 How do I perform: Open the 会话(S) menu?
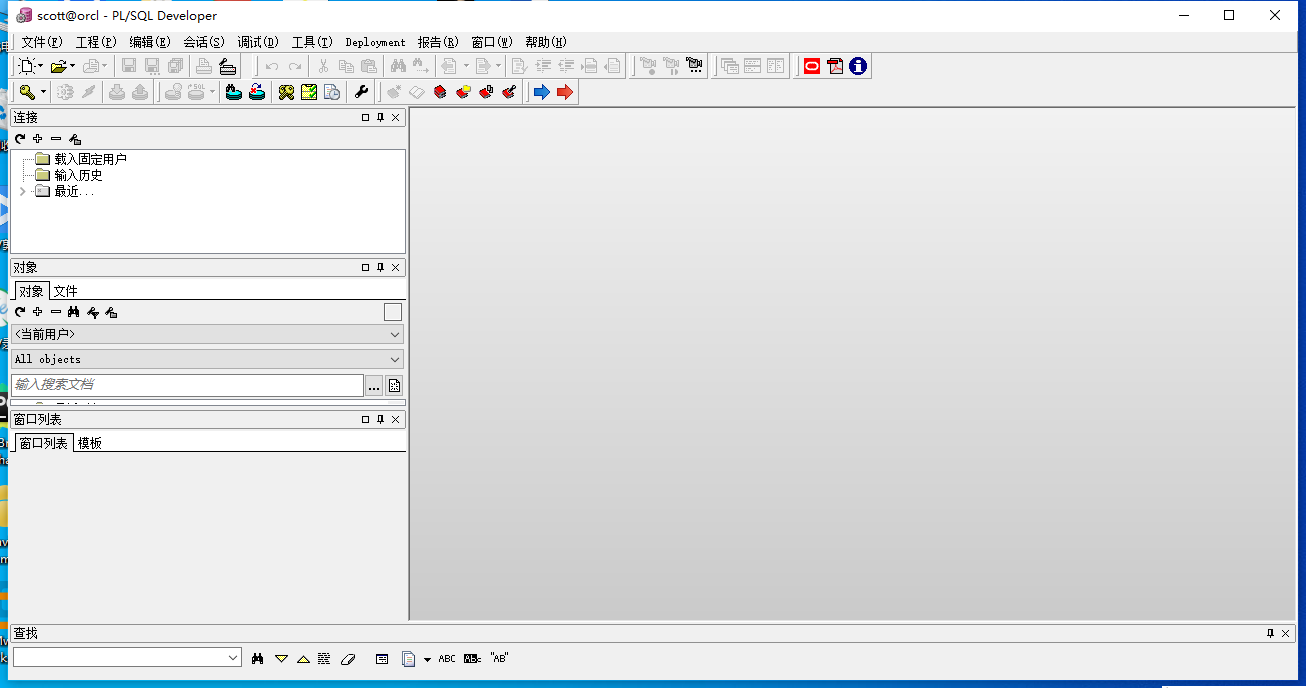click(x=204, y=42)
